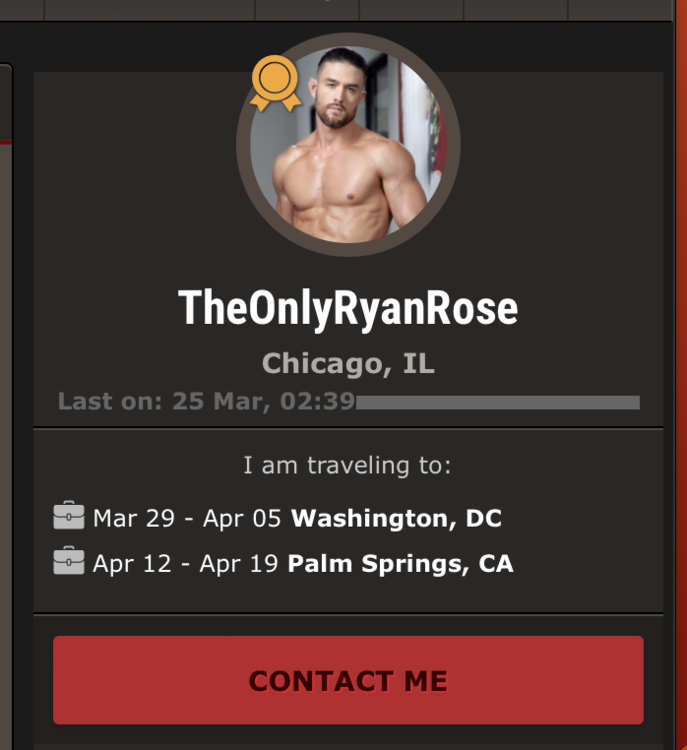687x750 pixels.
Task: Click the gold award ribbon badge
Action: pyautogui.click(x=275, y=83)
